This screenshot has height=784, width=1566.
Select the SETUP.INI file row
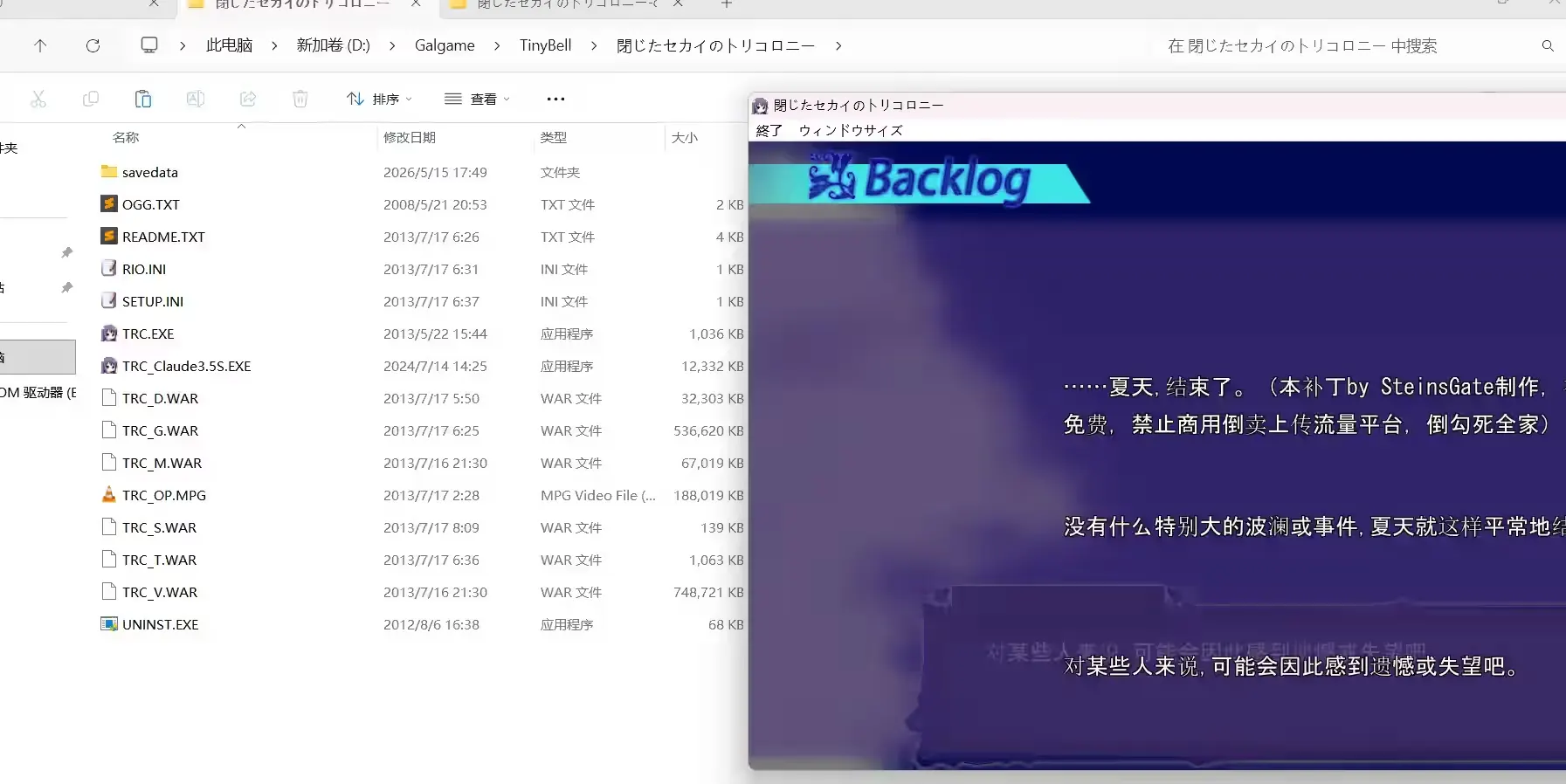pos(422,301)
